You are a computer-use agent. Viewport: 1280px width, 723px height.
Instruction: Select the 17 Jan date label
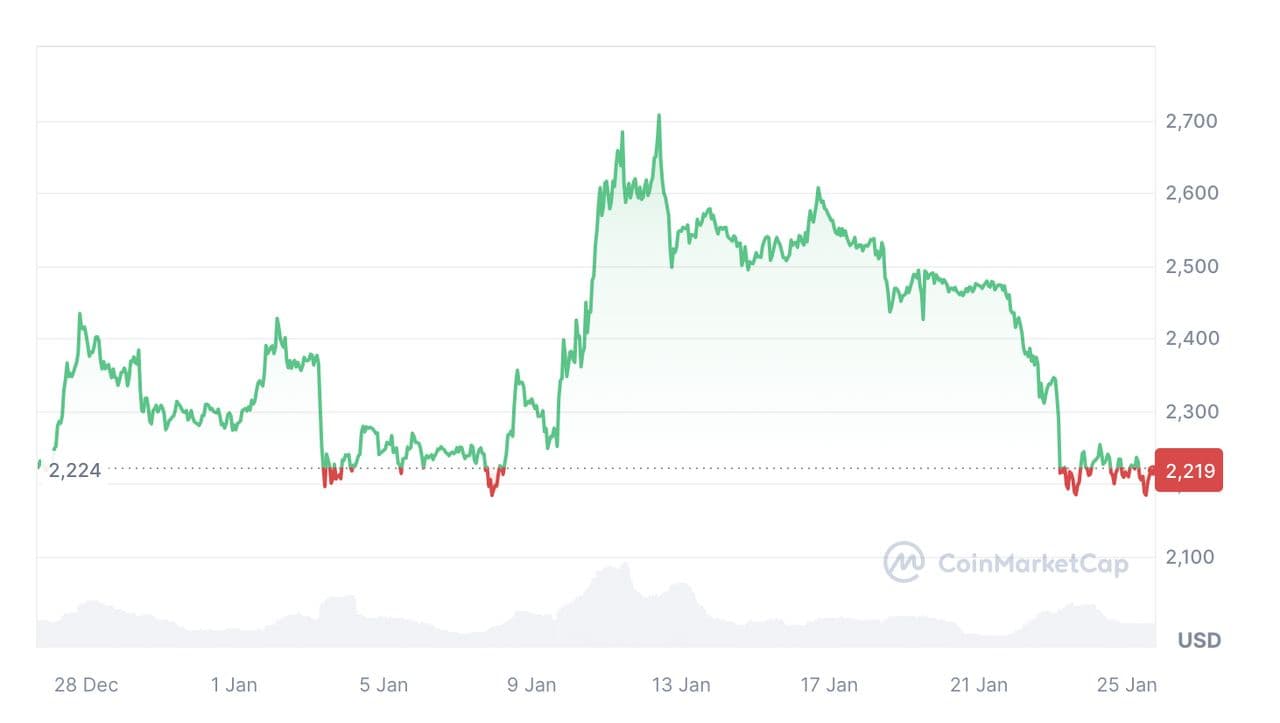coord(829,685)
